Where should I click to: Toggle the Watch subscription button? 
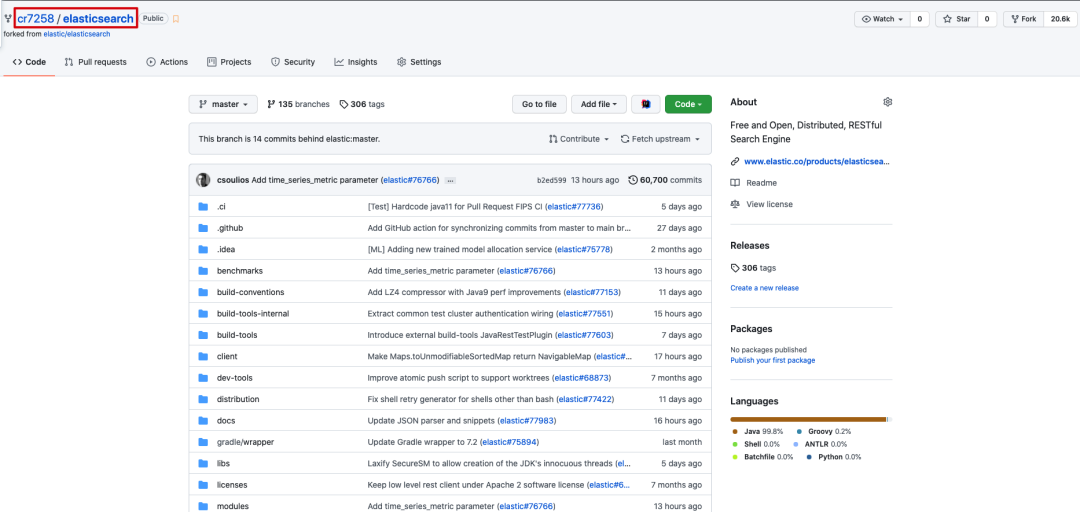tap(880, 19)
